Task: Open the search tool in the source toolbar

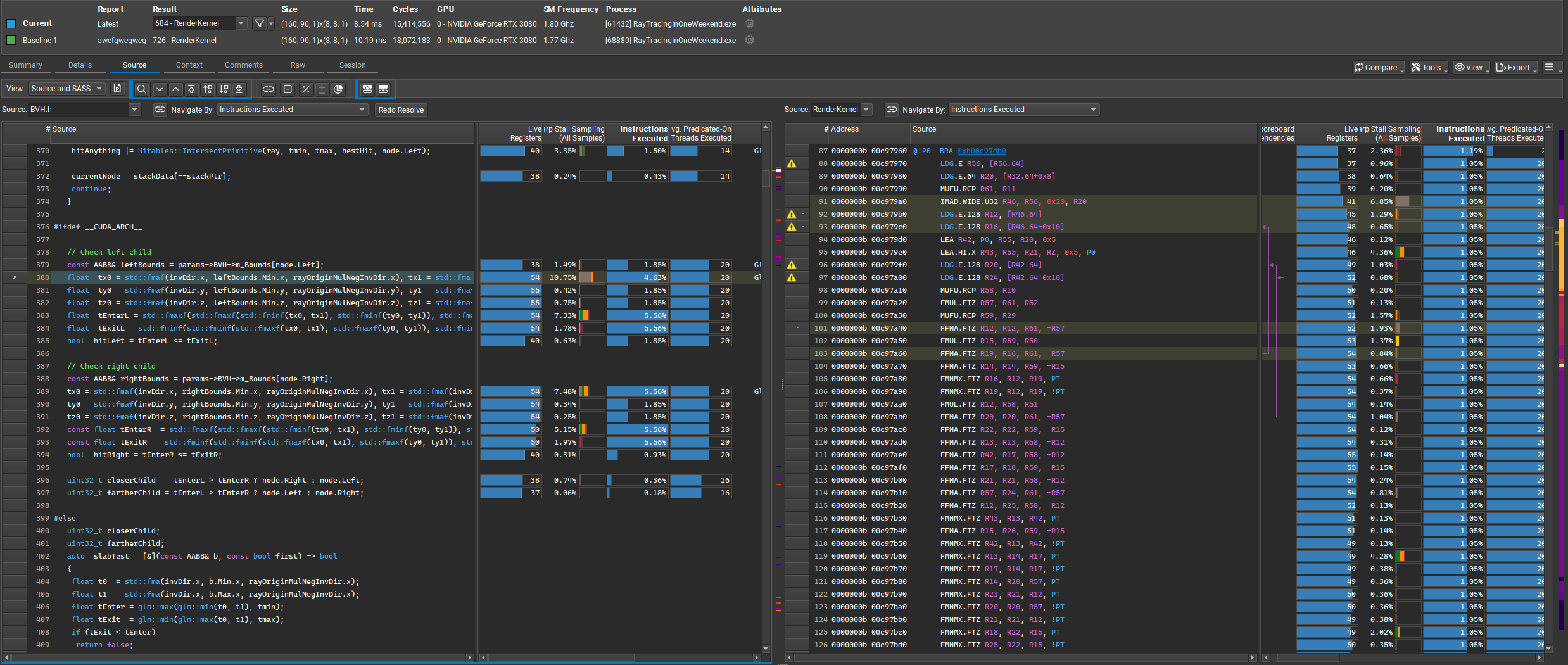Action: pos(142,89)
